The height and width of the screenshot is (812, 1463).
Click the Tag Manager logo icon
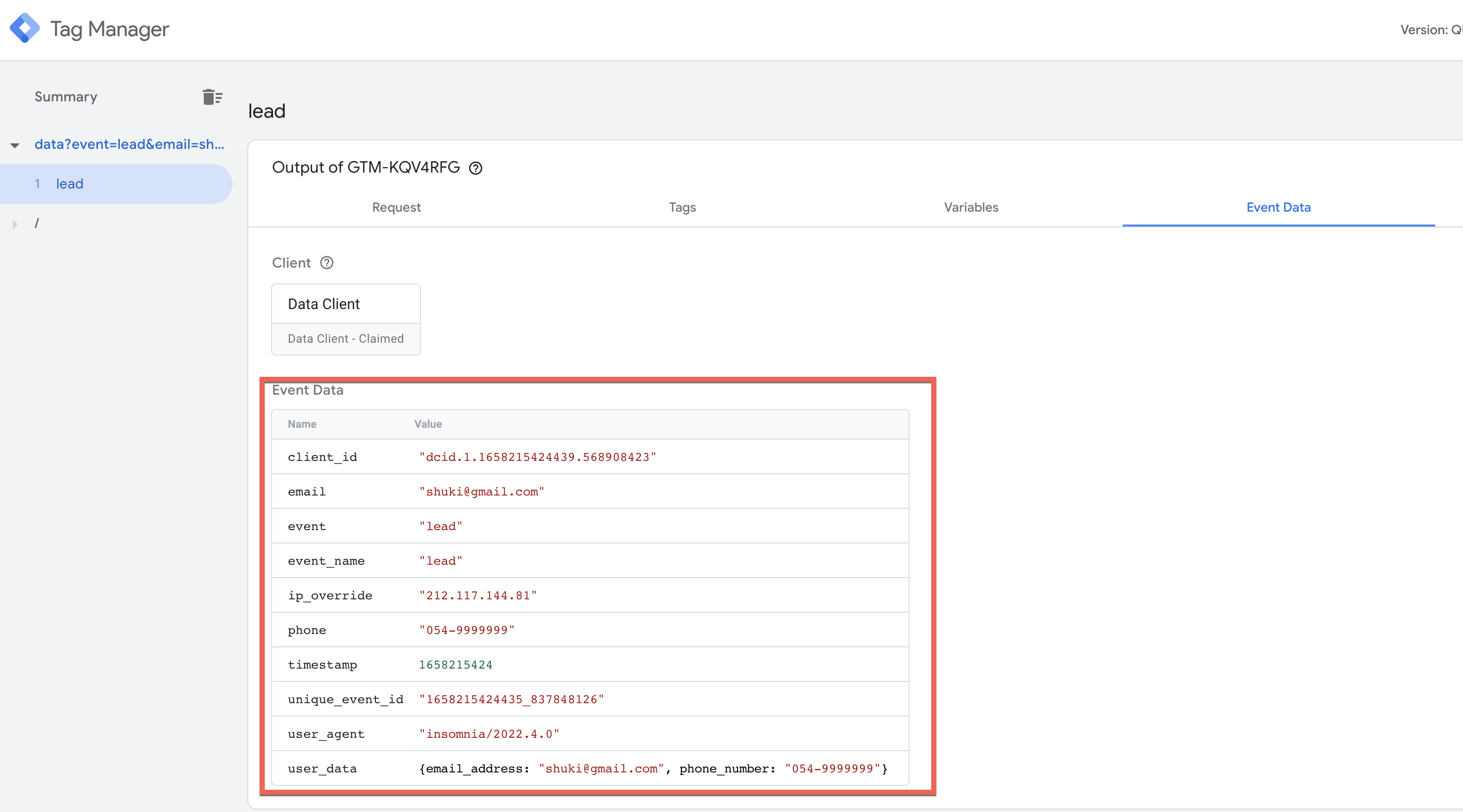25,28
